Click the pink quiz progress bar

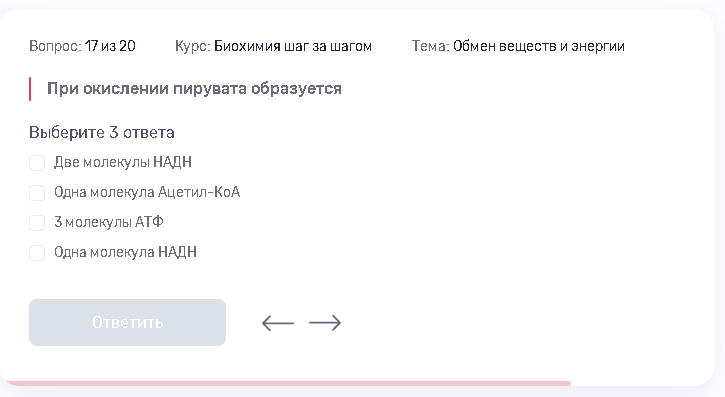[x=287, y=383]
